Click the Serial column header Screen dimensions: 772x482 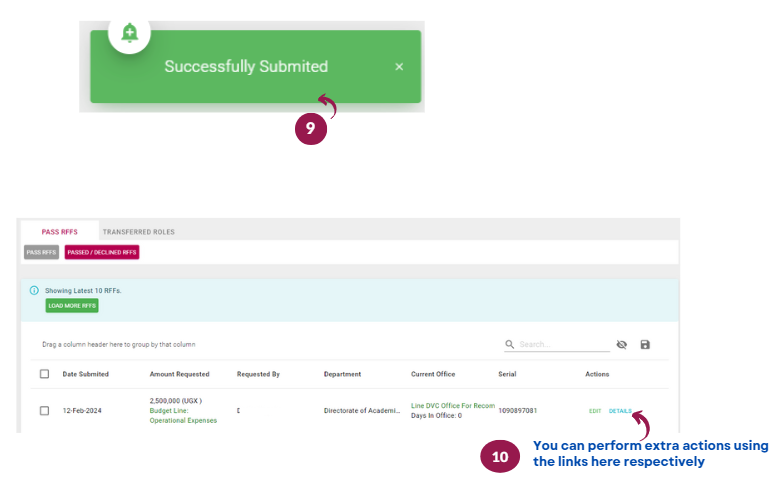(507, 374)
